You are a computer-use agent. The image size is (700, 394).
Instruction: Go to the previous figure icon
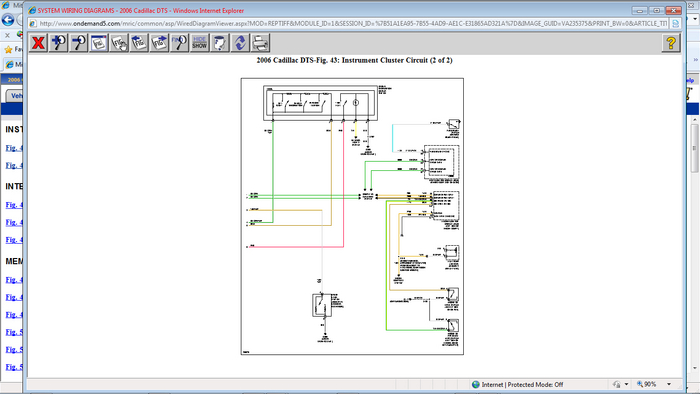click(x=139, y=43)
